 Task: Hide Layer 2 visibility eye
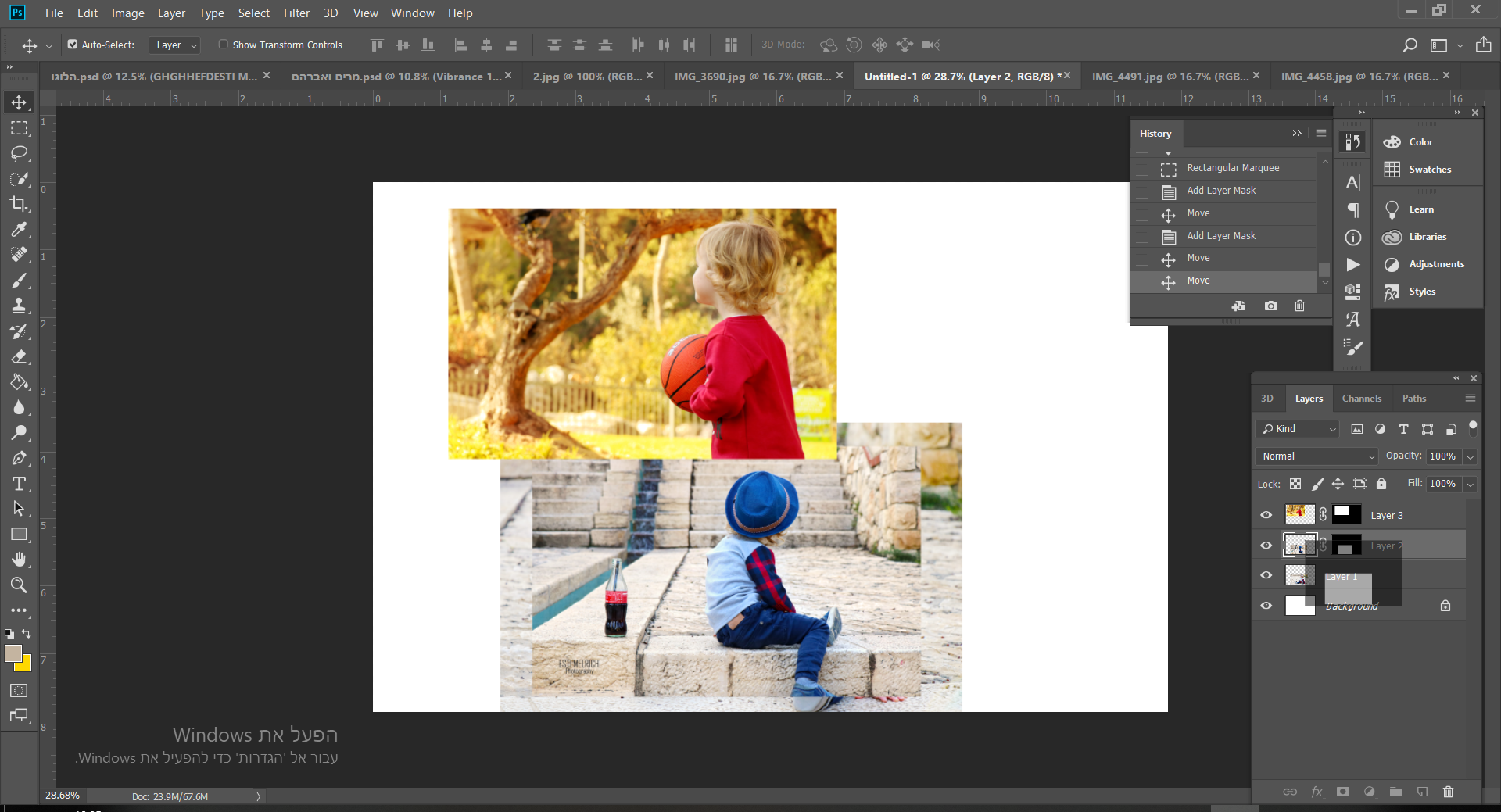tap(1266, 546)
